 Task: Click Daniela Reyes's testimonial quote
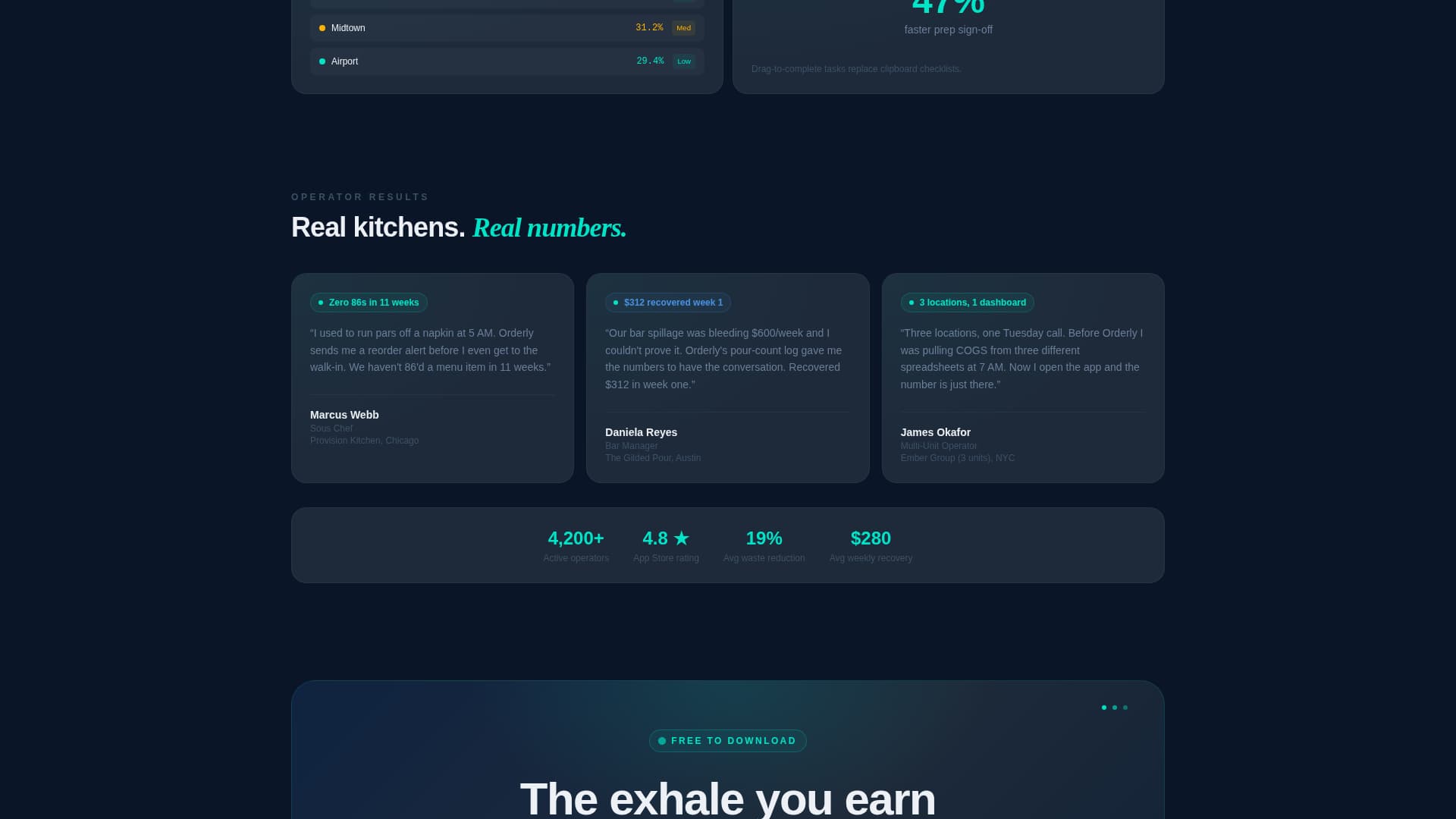click(726, 359)
